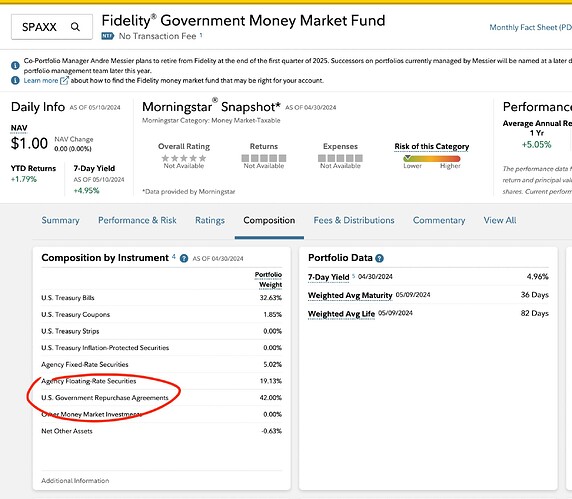Open the Performance & Risk tab

point(137,220)
